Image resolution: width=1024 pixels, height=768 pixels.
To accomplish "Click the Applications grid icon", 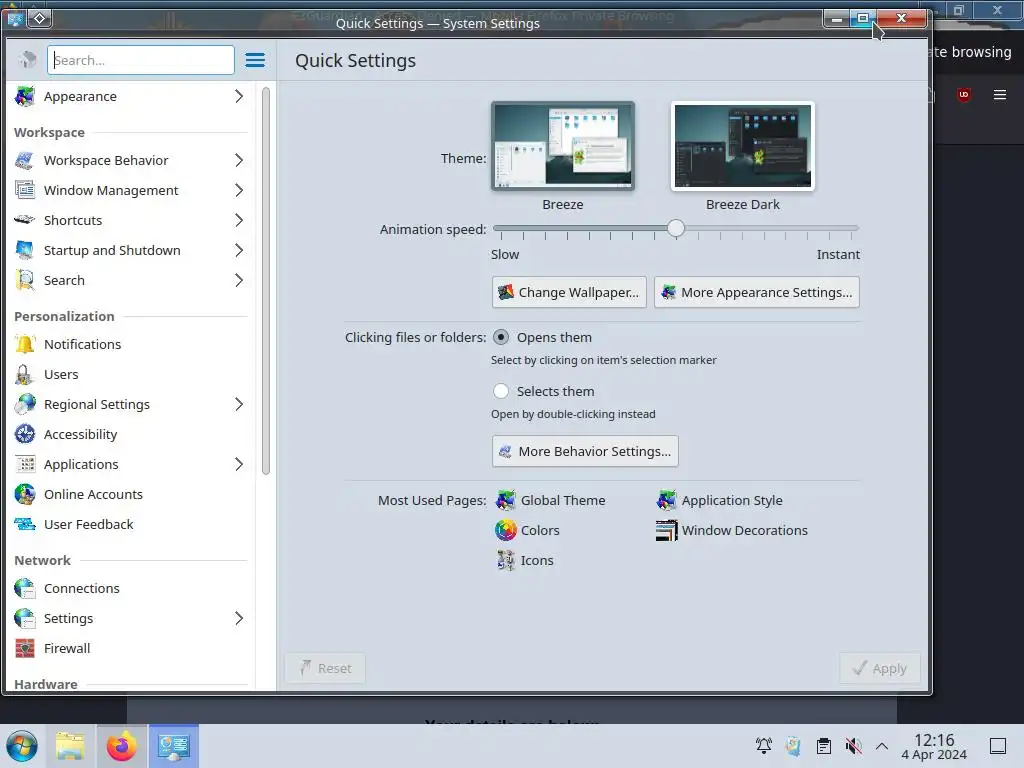I will click(x=25, y=464).
